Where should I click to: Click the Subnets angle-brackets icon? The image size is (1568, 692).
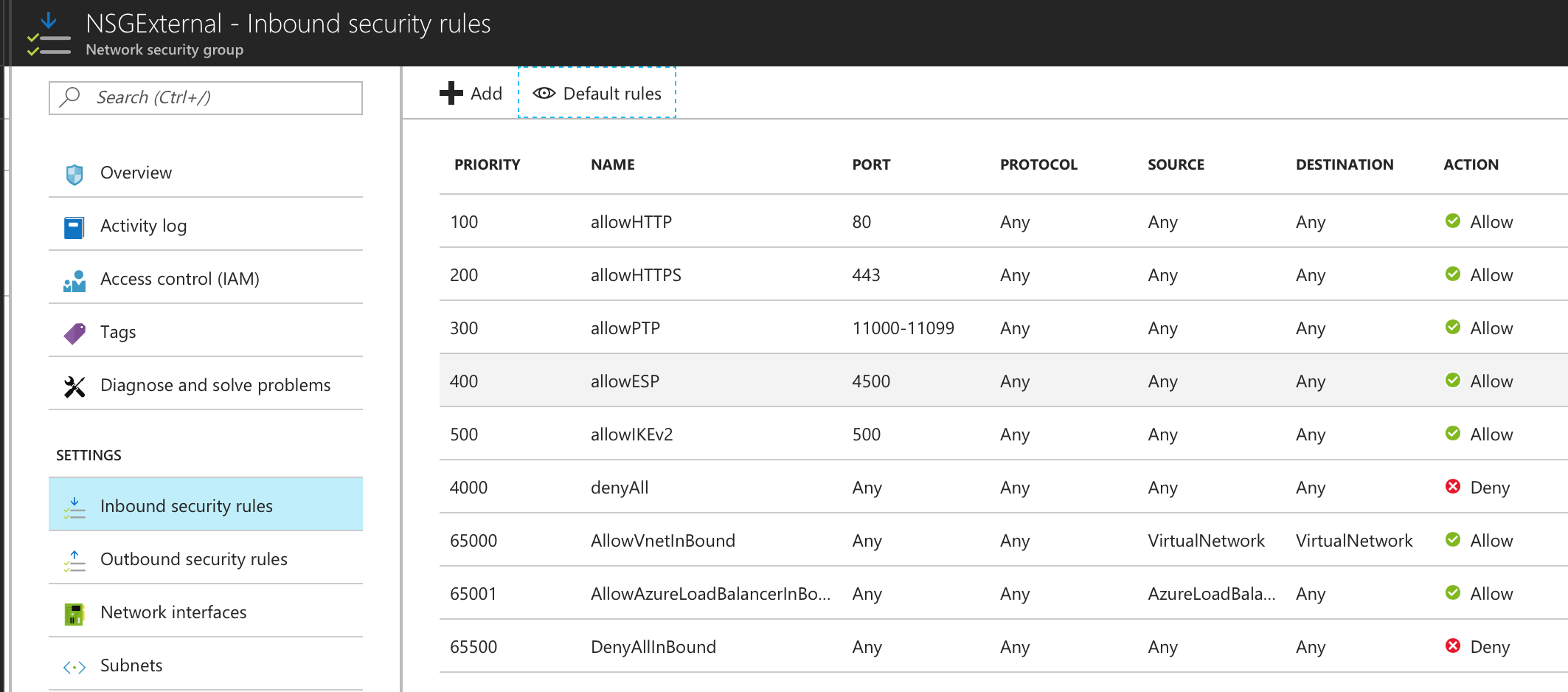[74, 667]
